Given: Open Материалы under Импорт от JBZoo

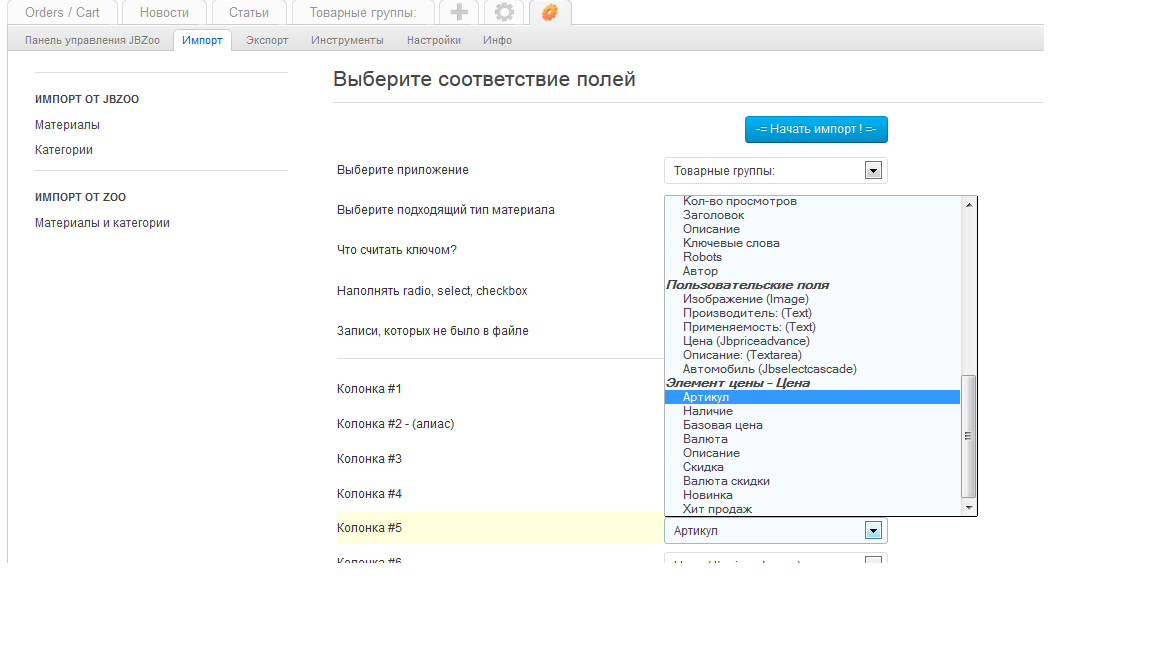Looking at the screenshot, I should [x=67, y=125].
